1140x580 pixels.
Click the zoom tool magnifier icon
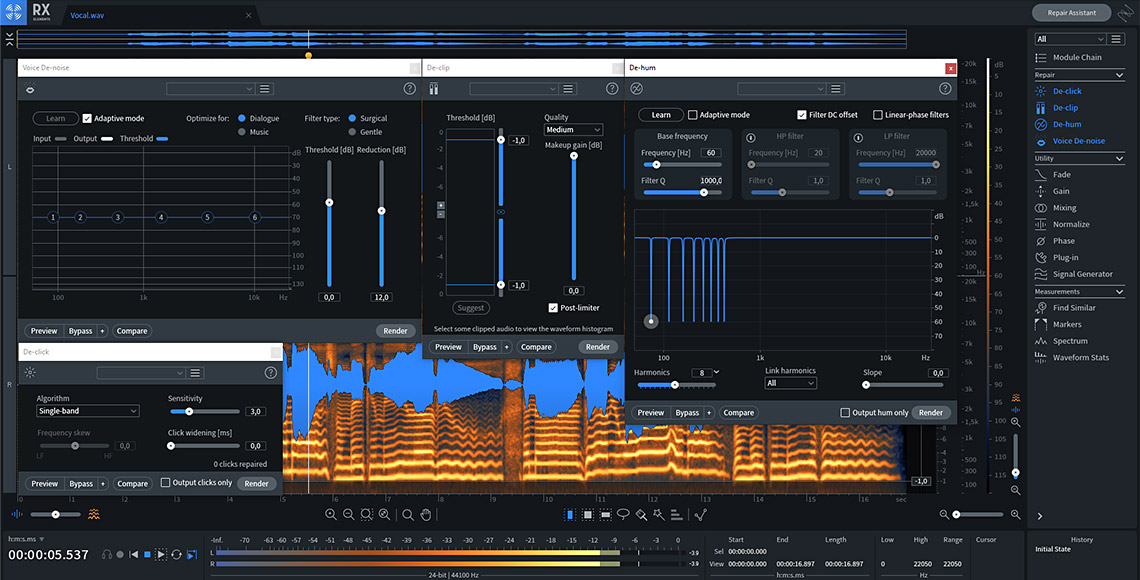(408, 515)
